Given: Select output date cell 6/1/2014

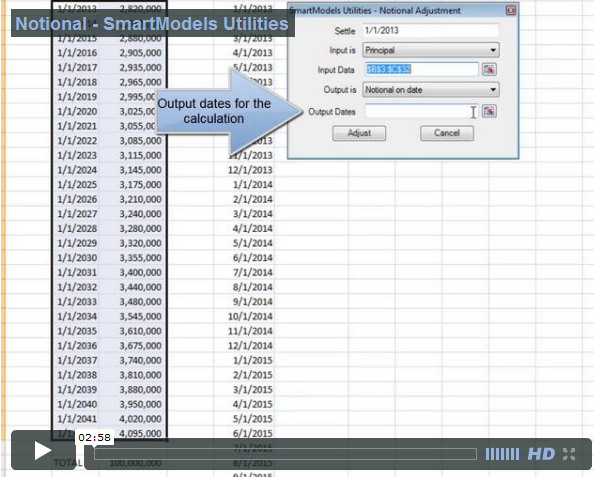Looking at the screenshot, I should [244, 258].
